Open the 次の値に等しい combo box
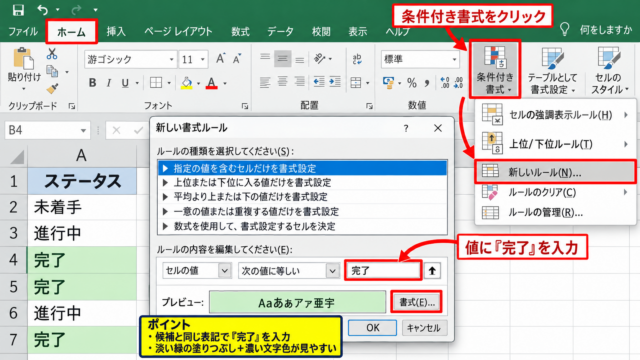This screenshot has width=640, height=360. coord(289,271)
